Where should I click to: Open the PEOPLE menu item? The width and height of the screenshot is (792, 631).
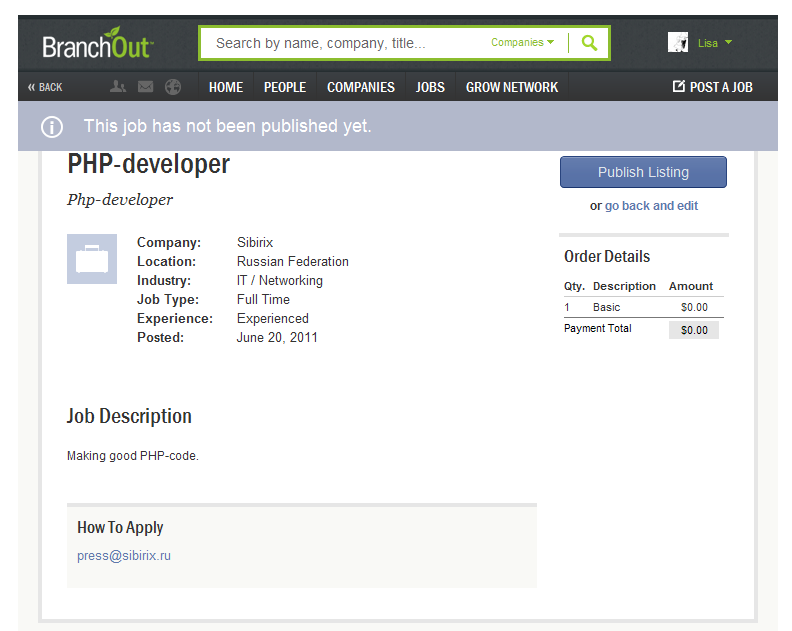tap(285, 87)
